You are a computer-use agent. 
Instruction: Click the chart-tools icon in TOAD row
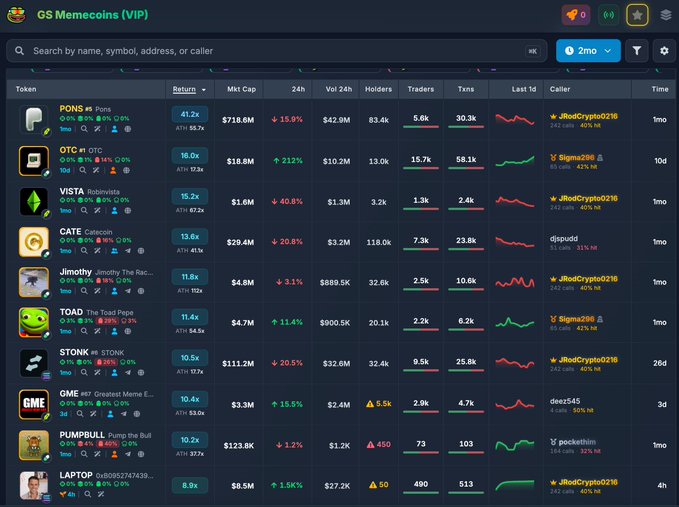coord(97,331)
